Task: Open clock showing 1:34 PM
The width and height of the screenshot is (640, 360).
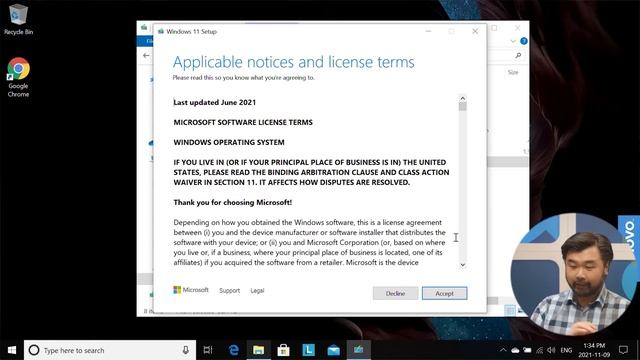Action: tap(594, 350)
